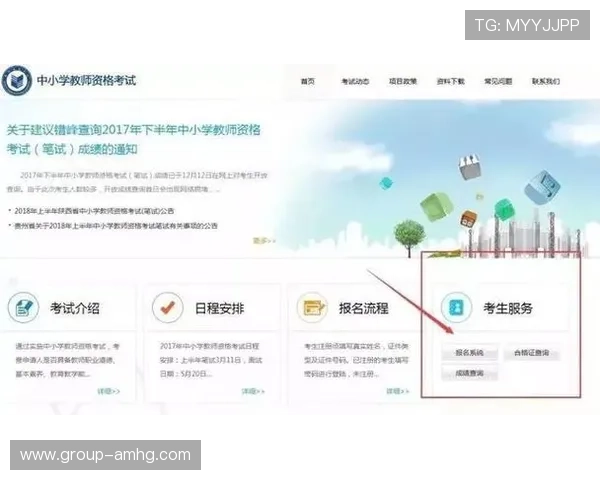Click the notice summary paragraph under headline
The height and width of the screenshot is (480, 600).
[x=137, y=182]
